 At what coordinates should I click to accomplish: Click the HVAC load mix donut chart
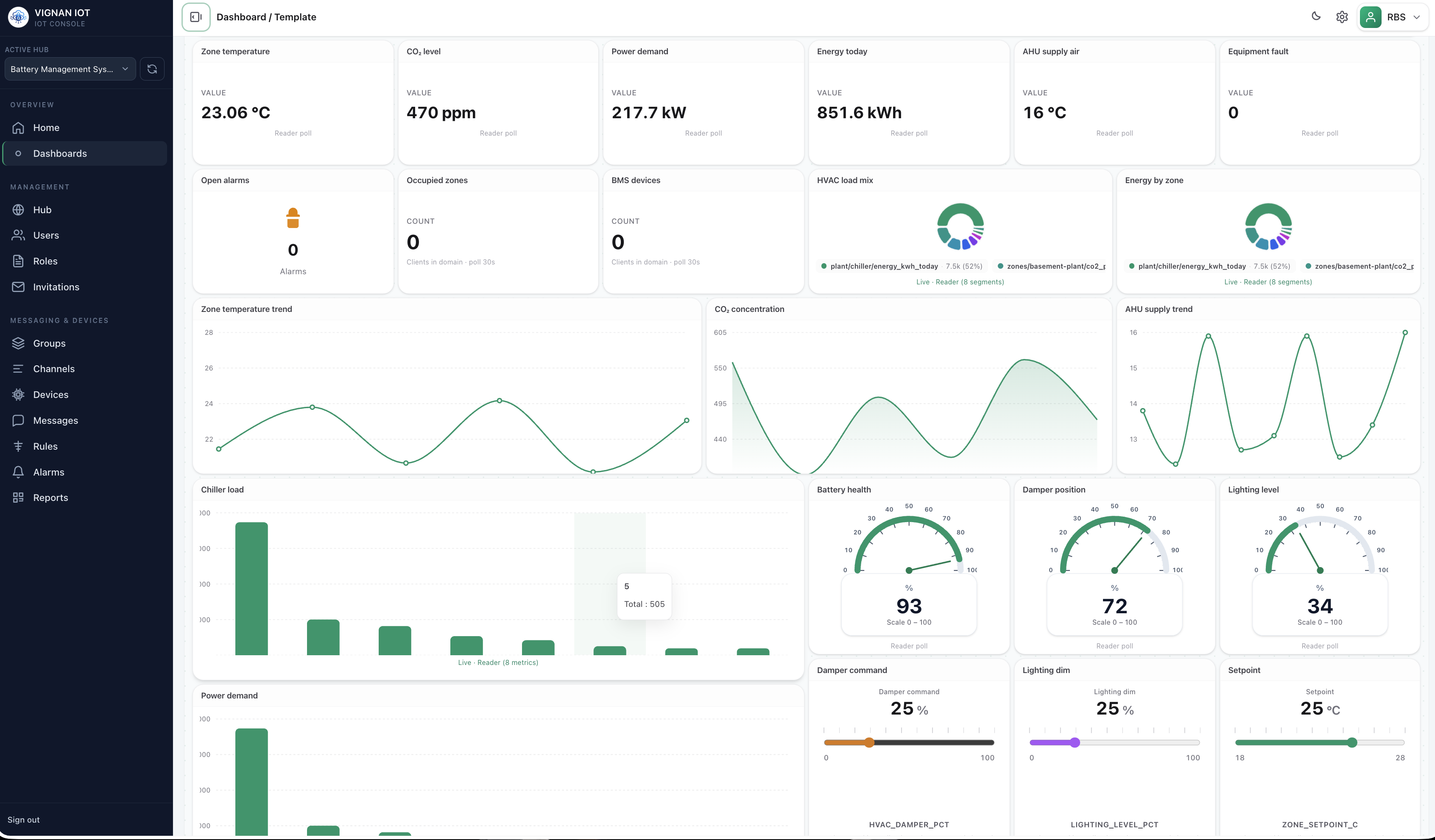click(960, 226)
